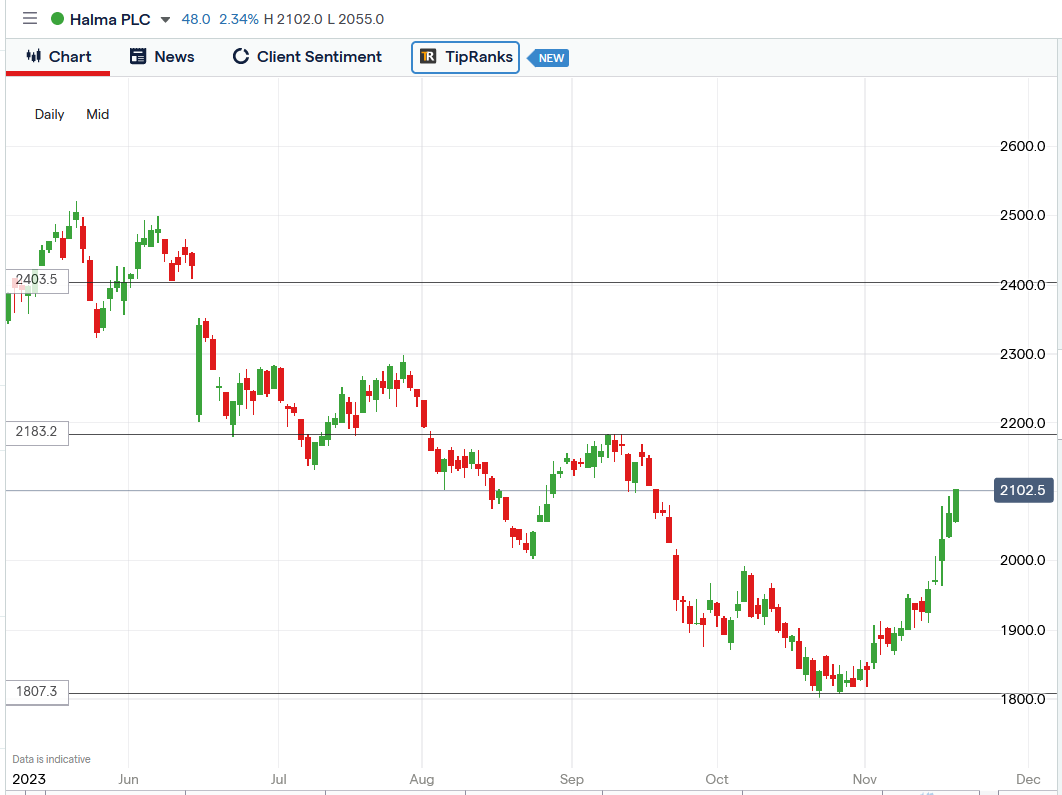Click the 2300.0 price axis label
This screenshot has width=1062, height=795.
tap(1023, 354)
